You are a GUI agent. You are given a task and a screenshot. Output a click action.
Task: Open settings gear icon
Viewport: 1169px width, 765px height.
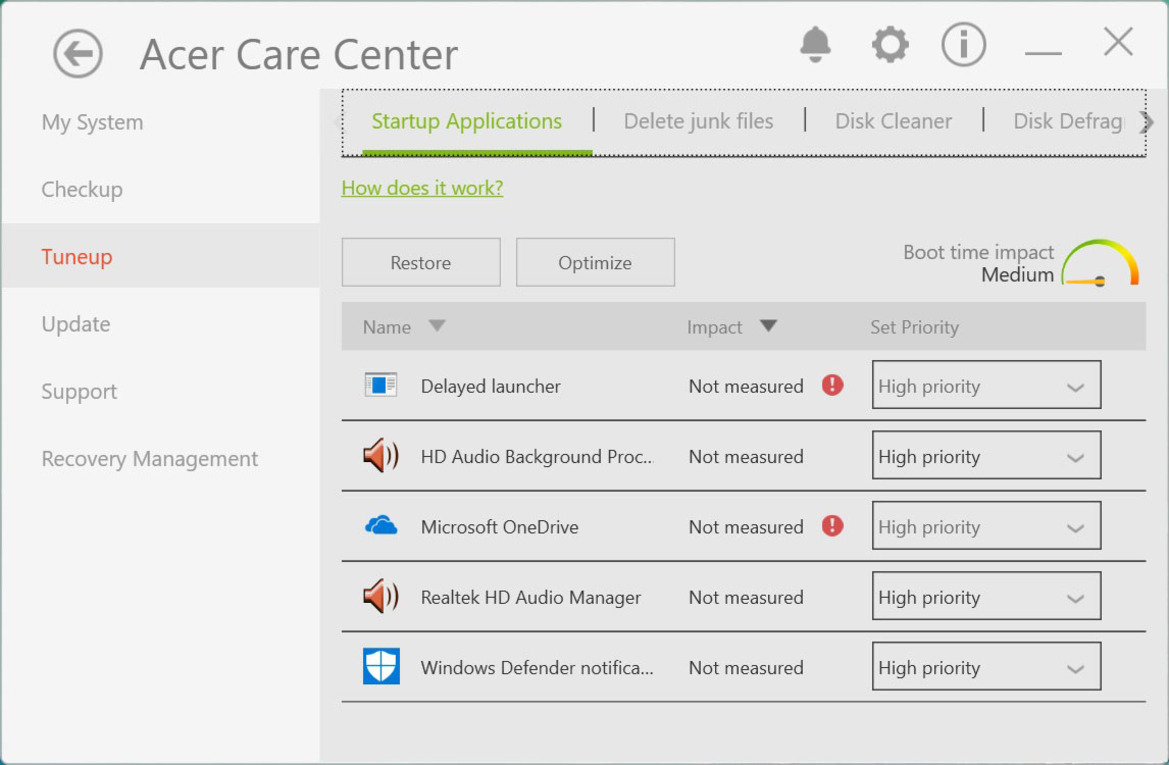[x=890, y=45]
